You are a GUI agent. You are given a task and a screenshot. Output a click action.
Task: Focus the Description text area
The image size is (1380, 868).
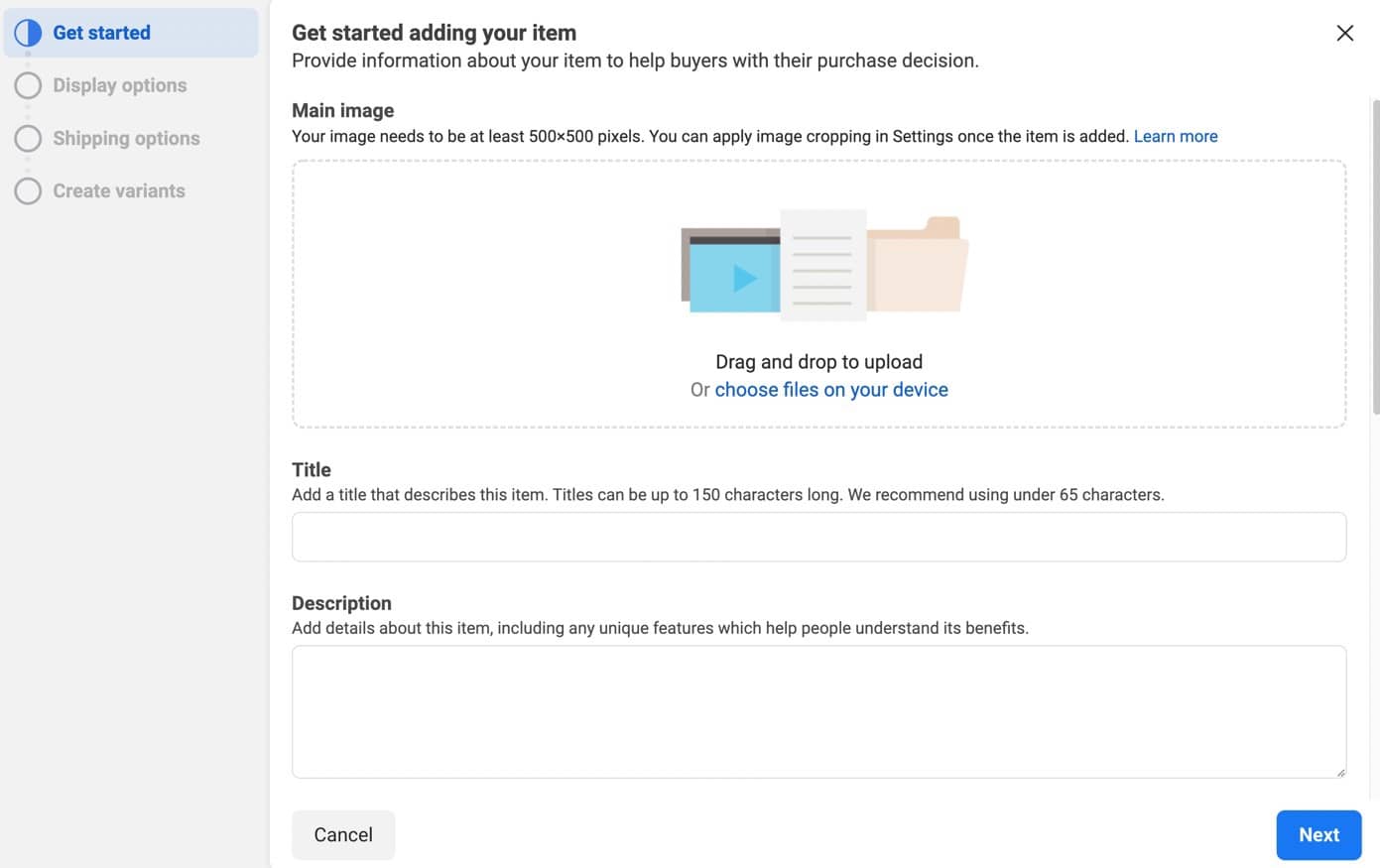coord(818,711)
